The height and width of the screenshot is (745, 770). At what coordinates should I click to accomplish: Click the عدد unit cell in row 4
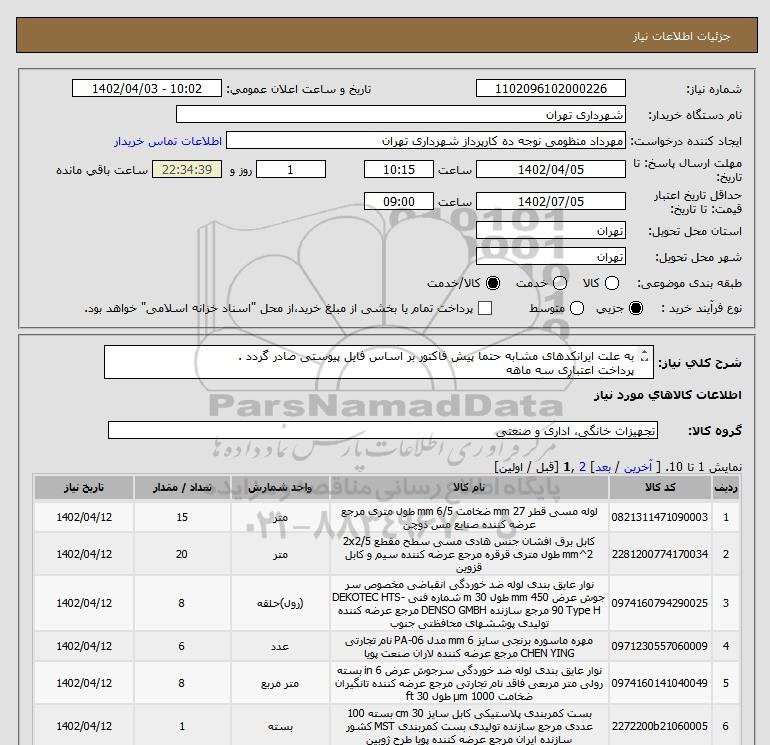pyautogui.click(x=280, y=647)
